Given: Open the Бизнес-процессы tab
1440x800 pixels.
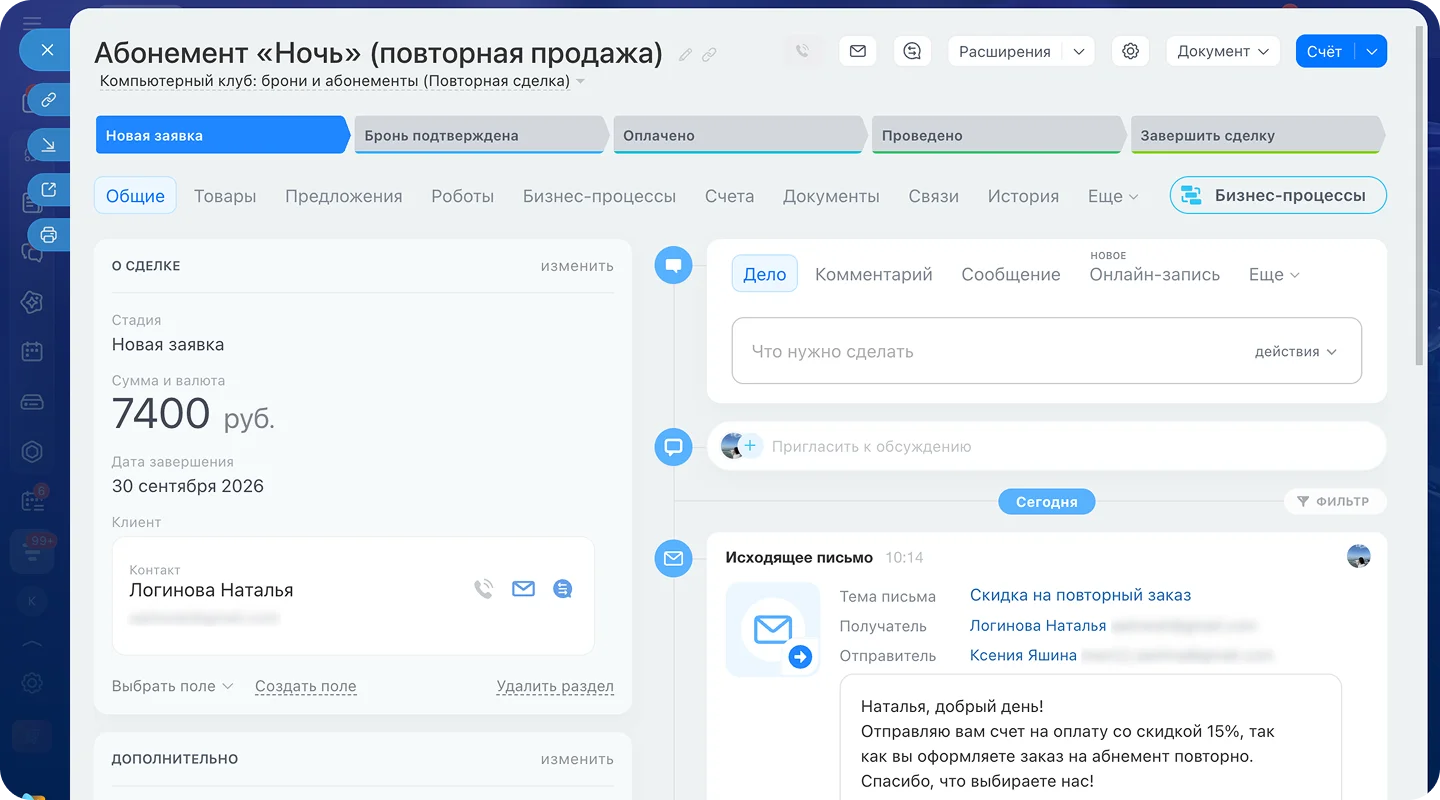Looking at the screenshot, I should (599, 196).
